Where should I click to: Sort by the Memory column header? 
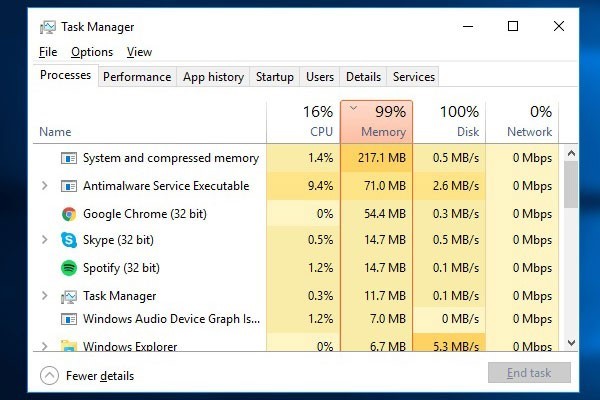point(377,121)
